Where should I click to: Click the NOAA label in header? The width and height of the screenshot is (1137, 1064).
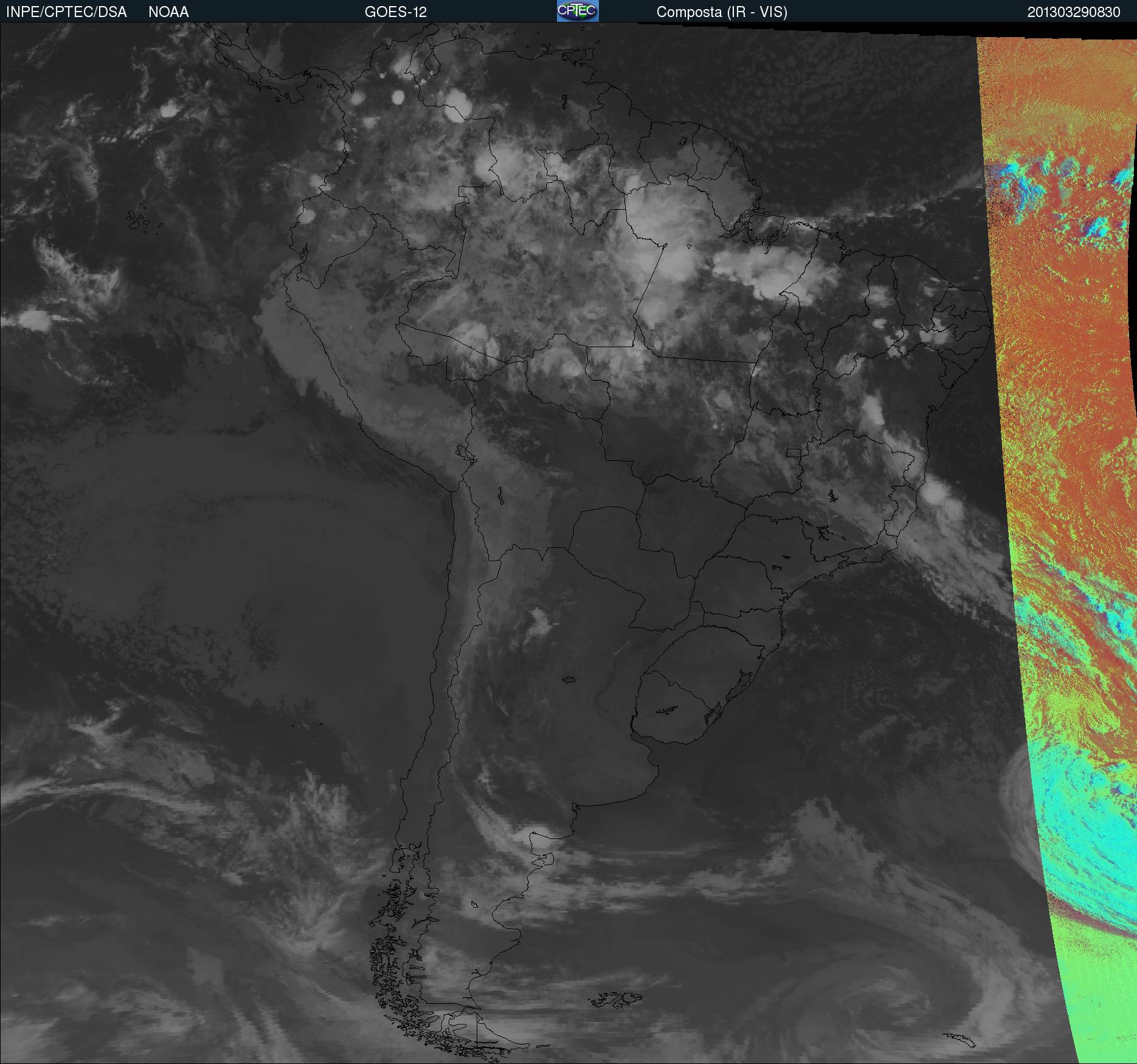pos(168,12)
